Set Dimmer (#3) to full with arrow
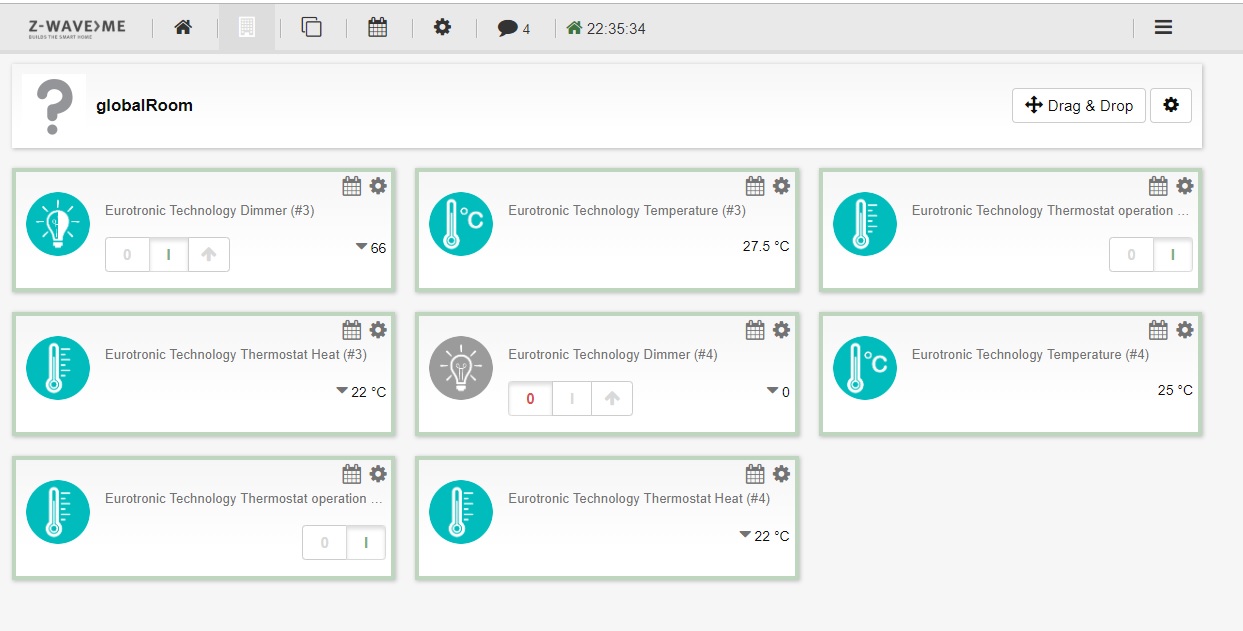1243x631 pixels. [209, 254]
